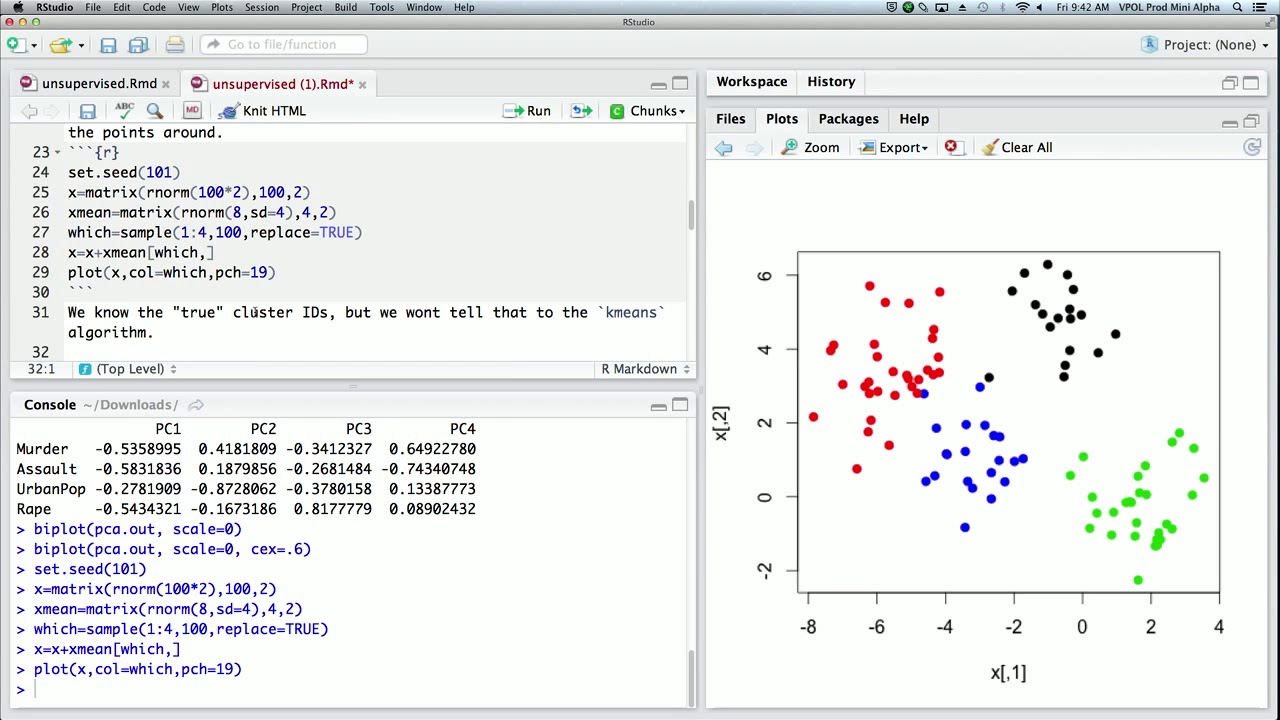This screenshot has width=1280, height=720.
Task: Minimize the Plots pane
Action: 1229,123
